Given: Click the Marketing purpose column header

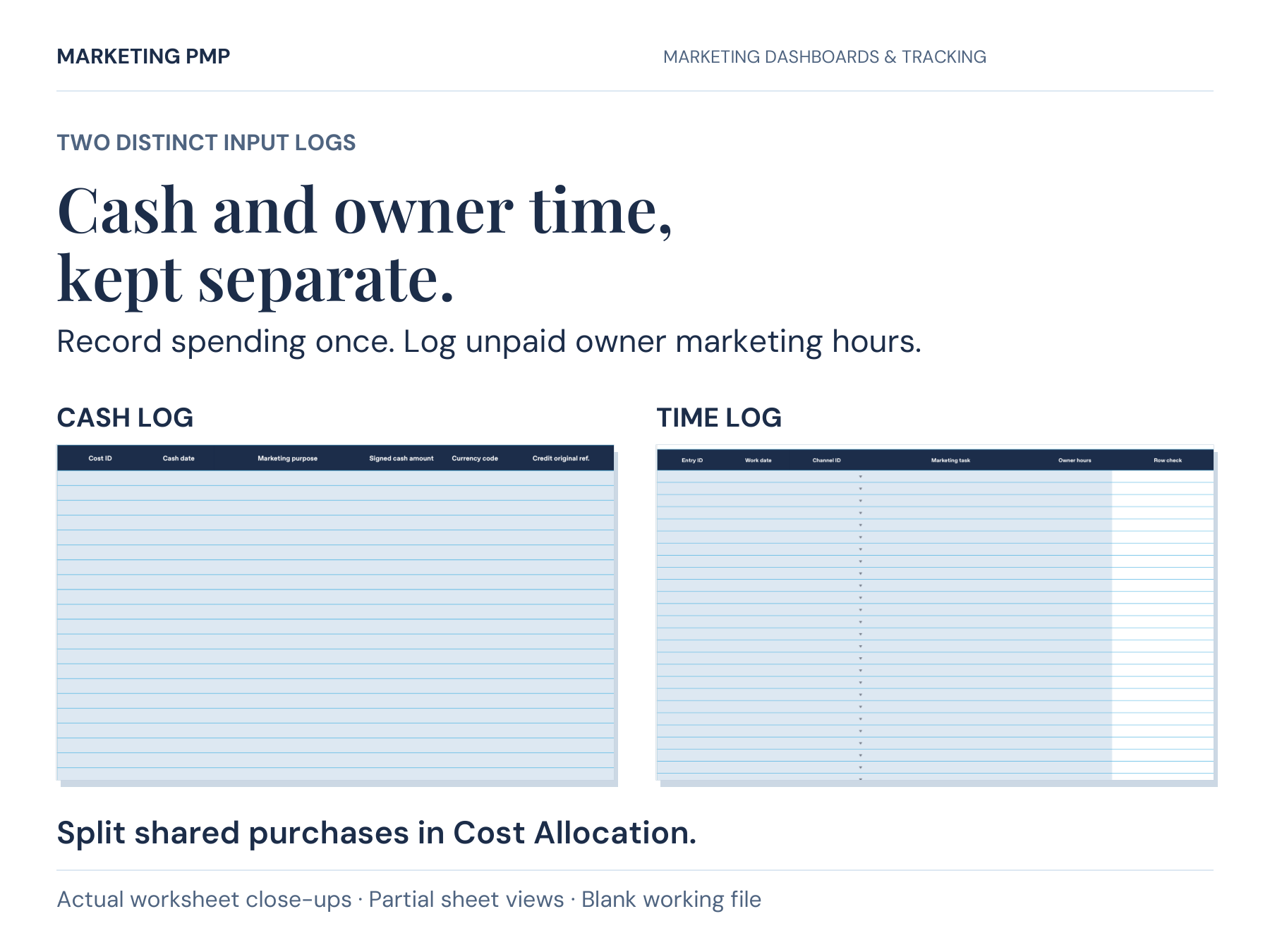Looking at the screenshot, I should pyautogui.click(x=287, y=458).
